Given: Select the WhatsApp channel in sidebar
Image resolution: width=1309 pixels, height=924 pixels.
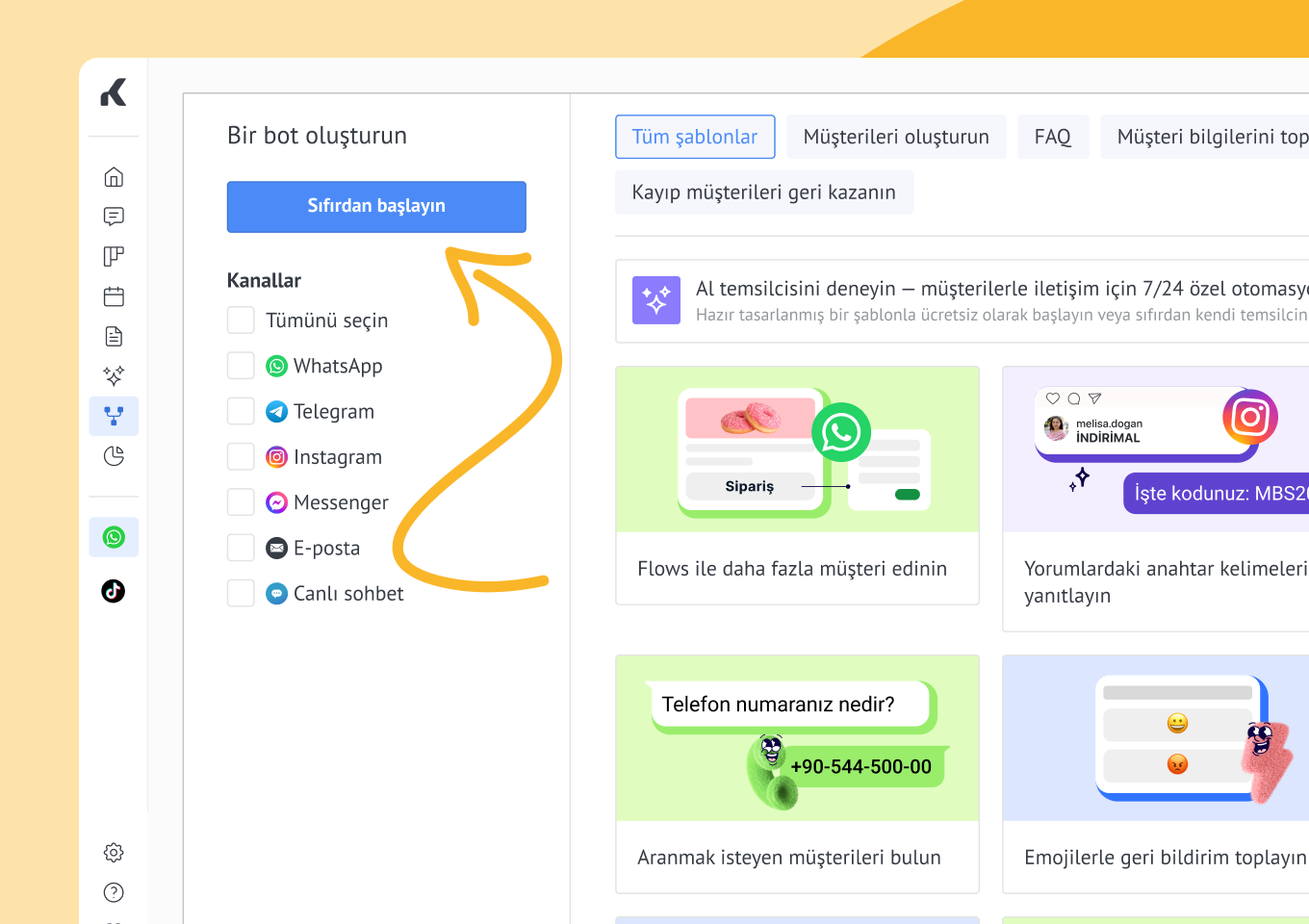Looking at the screenshot, I should click(x=114, y=537).
